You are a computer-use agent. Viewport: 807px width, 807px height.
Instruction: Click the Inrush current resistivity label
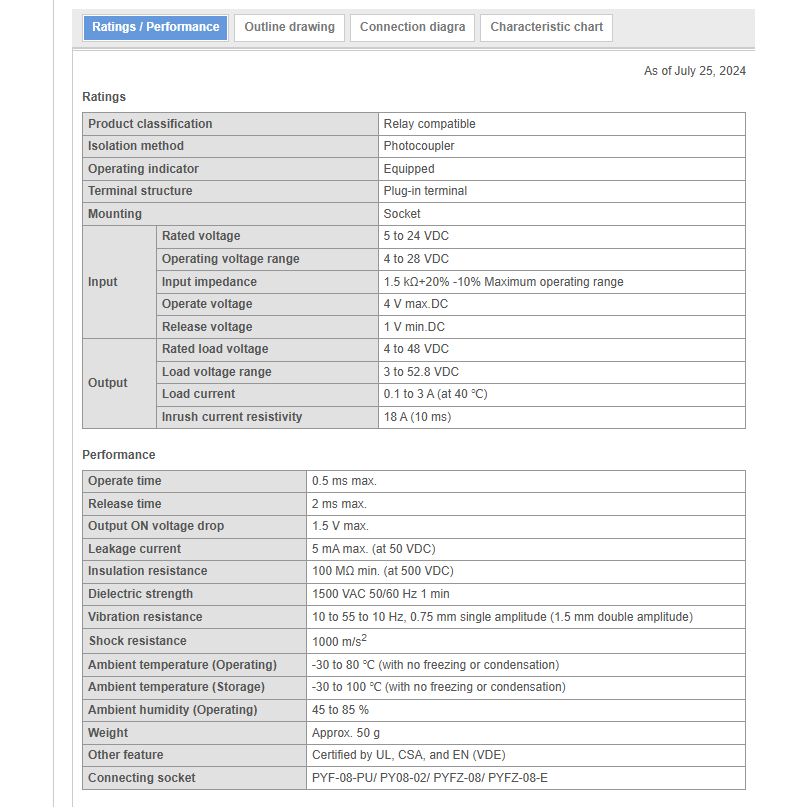tap(232, 417)
